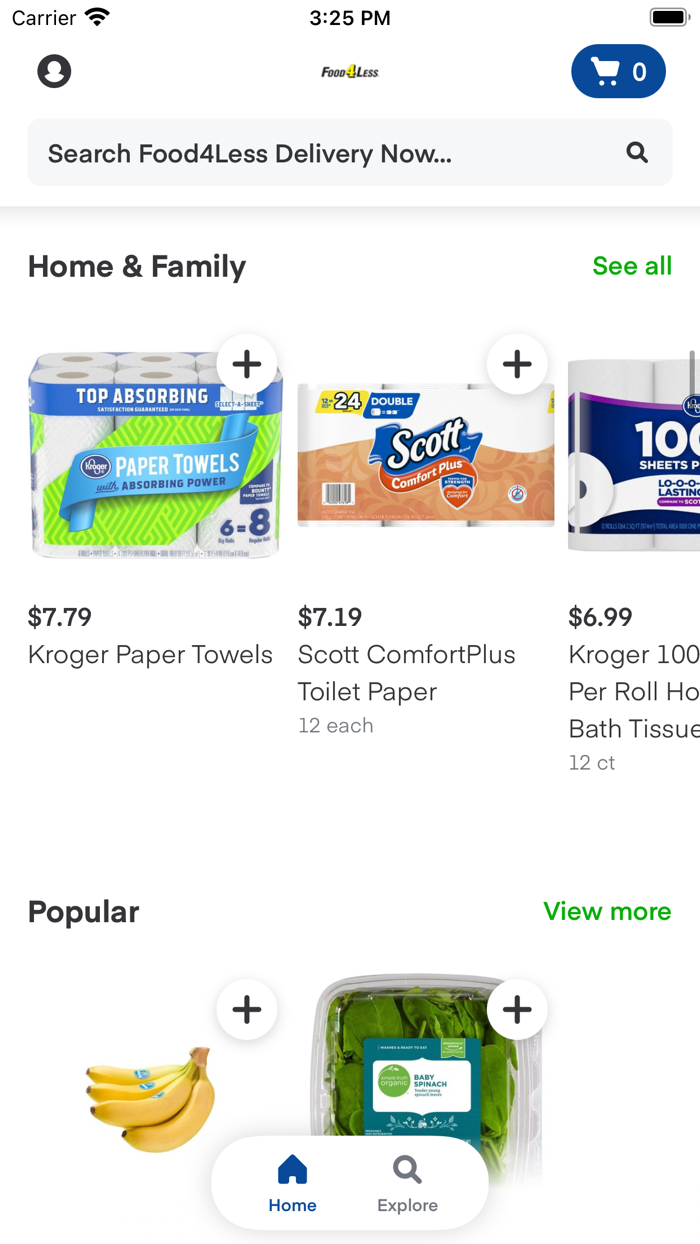Add Baby Spinach with the plus icon
Viewport: 700px width, 1244px height.
pos(517,1009)
